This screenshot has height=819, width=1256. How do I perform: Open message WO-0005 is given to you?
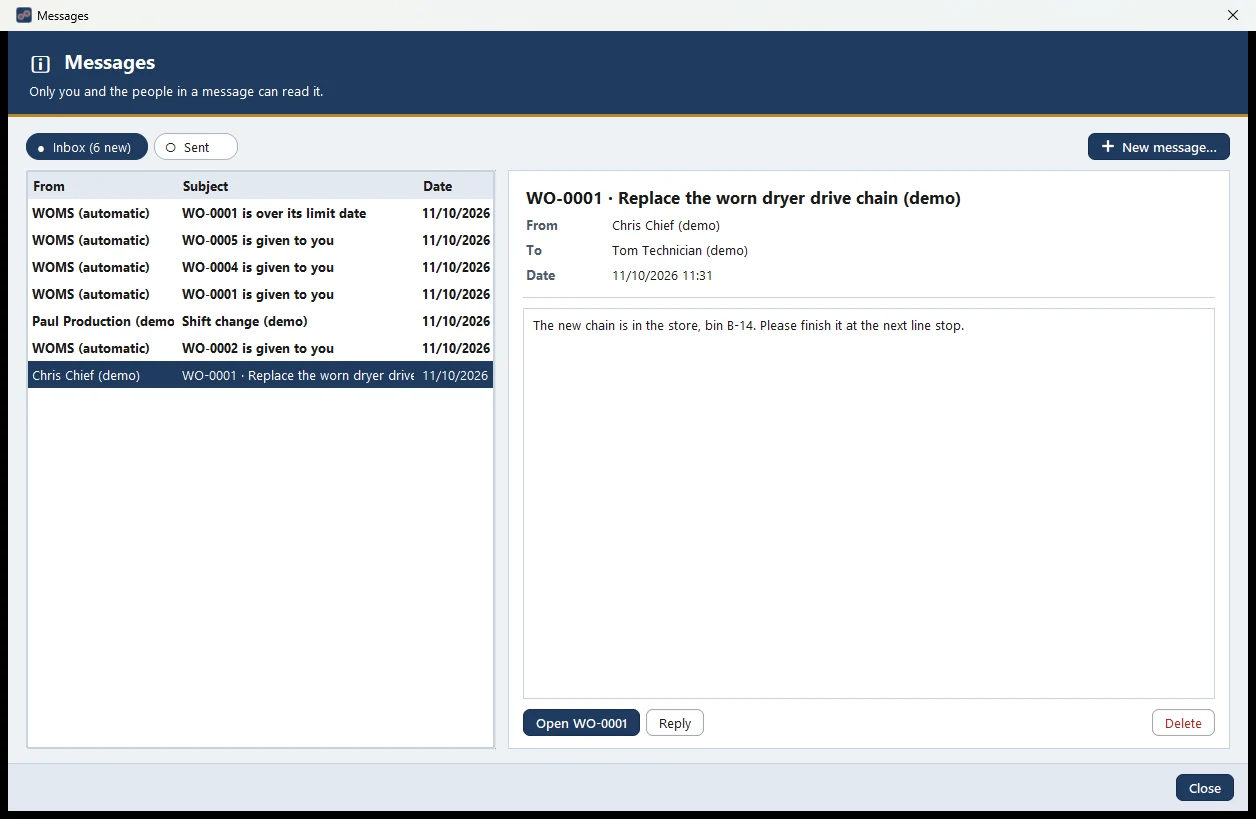260,240
